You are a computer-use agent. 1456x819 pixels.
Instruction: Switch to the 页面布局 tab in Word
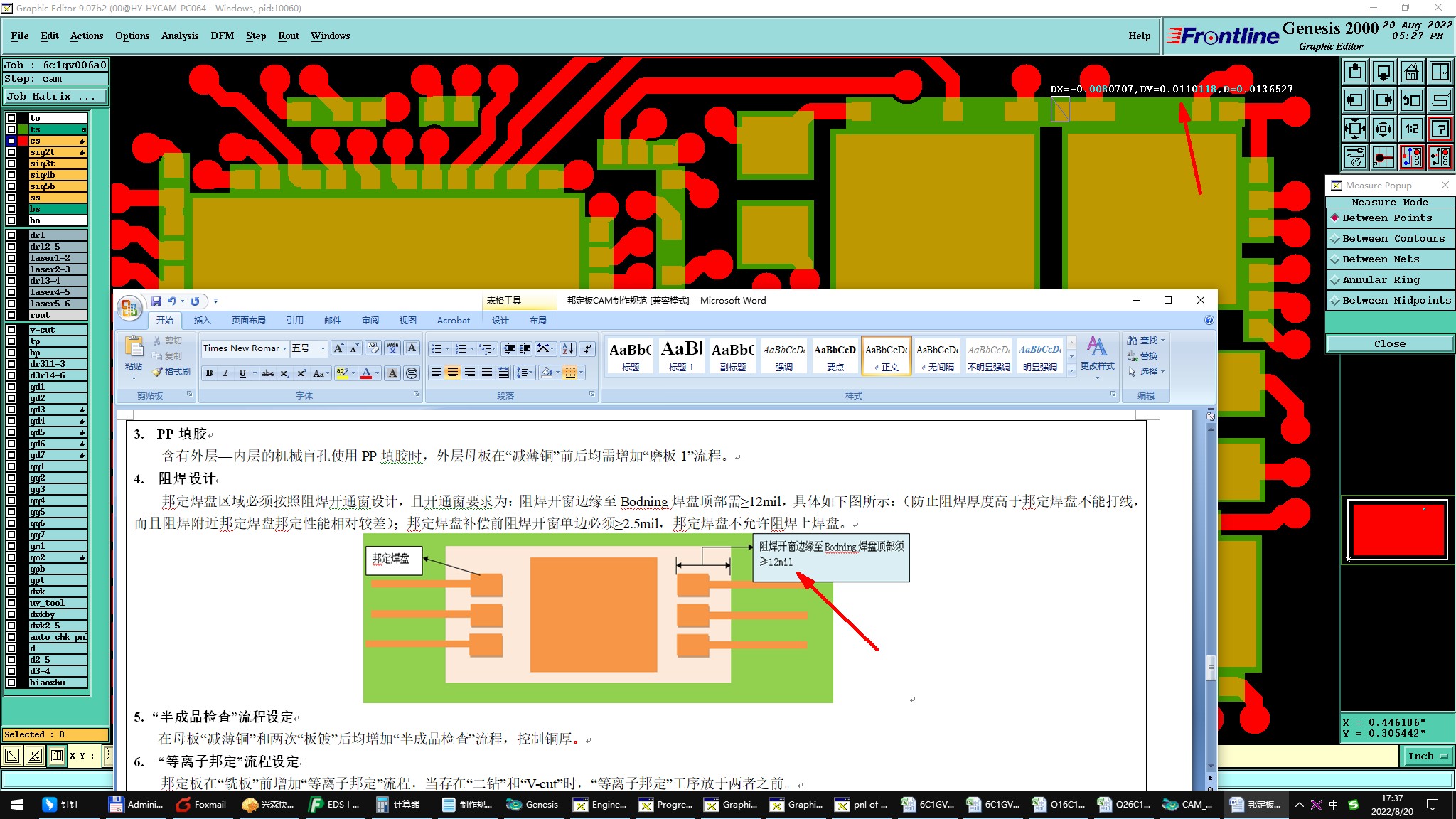[249, 321]
